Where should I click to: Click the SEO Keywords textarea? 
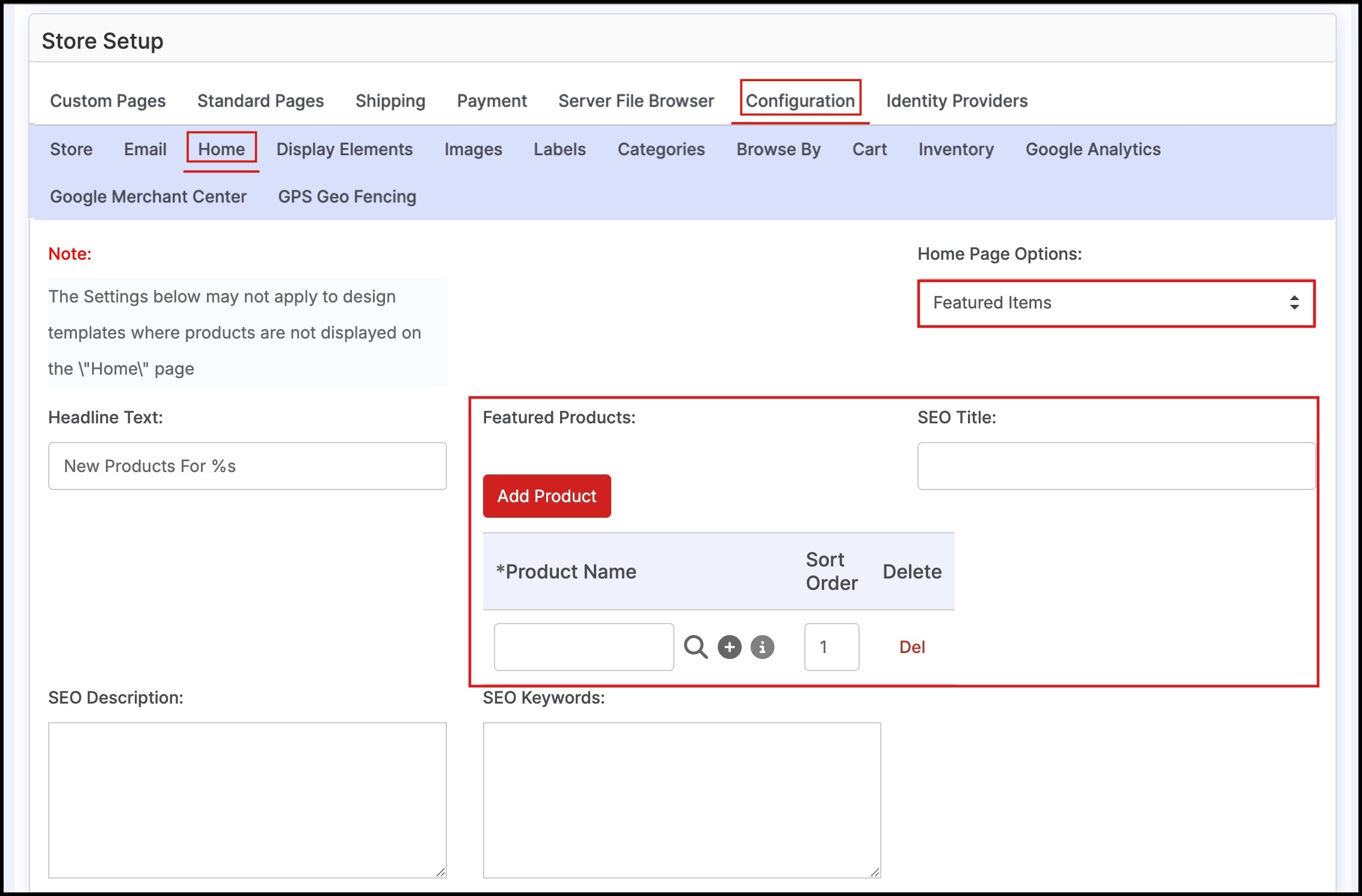682,800
